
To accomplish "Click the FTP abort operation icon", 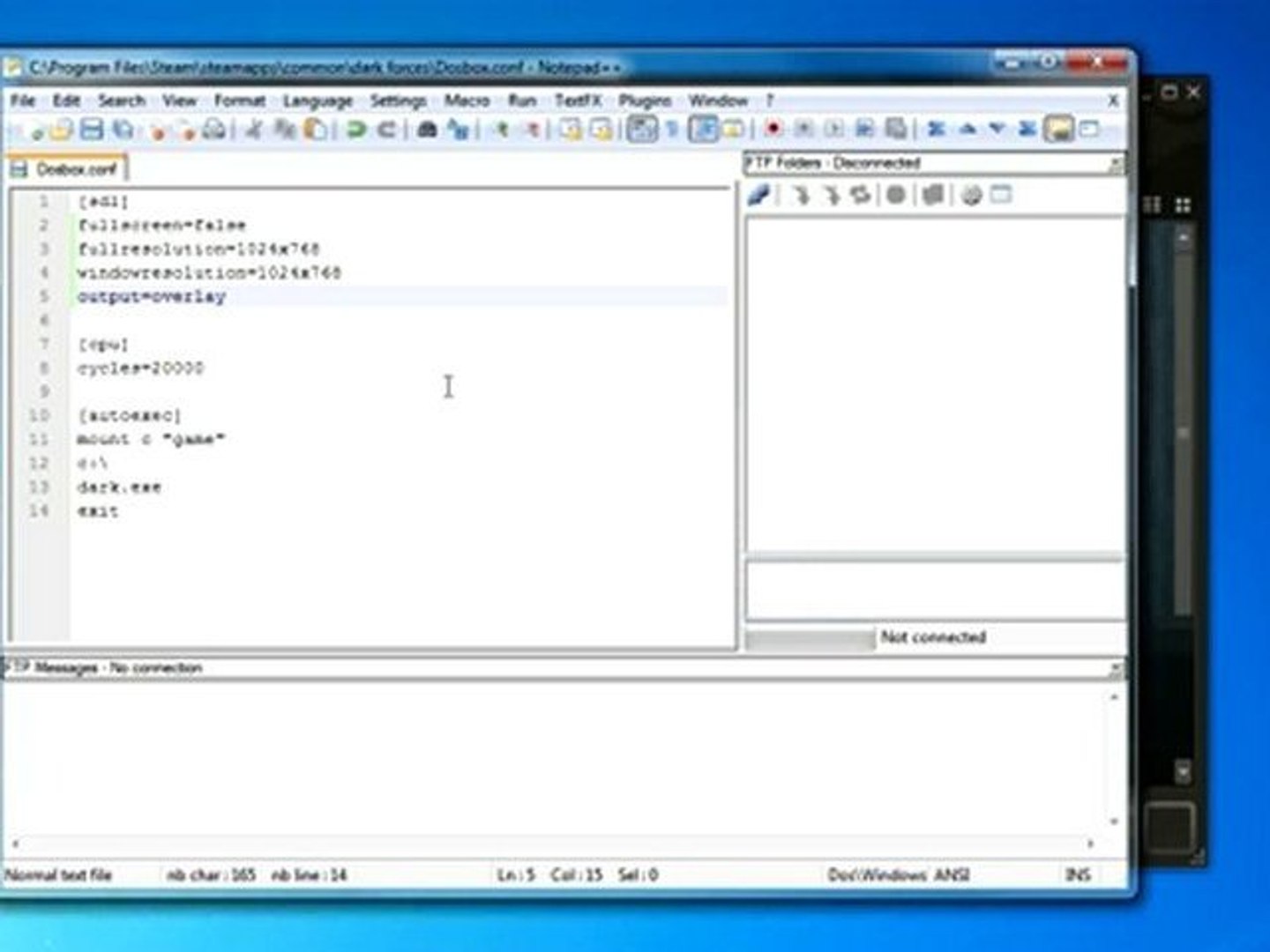I will [896, 195].
